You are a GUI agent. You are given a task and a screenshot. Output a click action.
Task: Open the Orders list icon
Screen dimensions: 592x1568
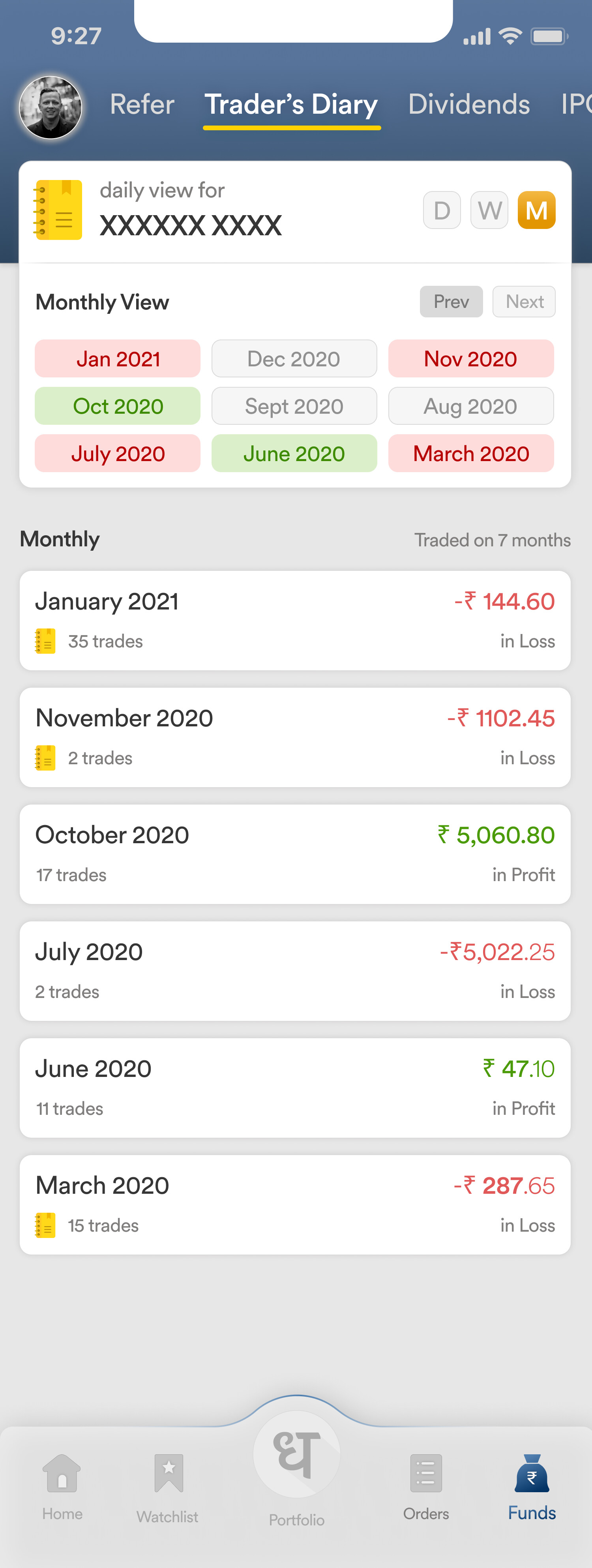point(426,1474)
